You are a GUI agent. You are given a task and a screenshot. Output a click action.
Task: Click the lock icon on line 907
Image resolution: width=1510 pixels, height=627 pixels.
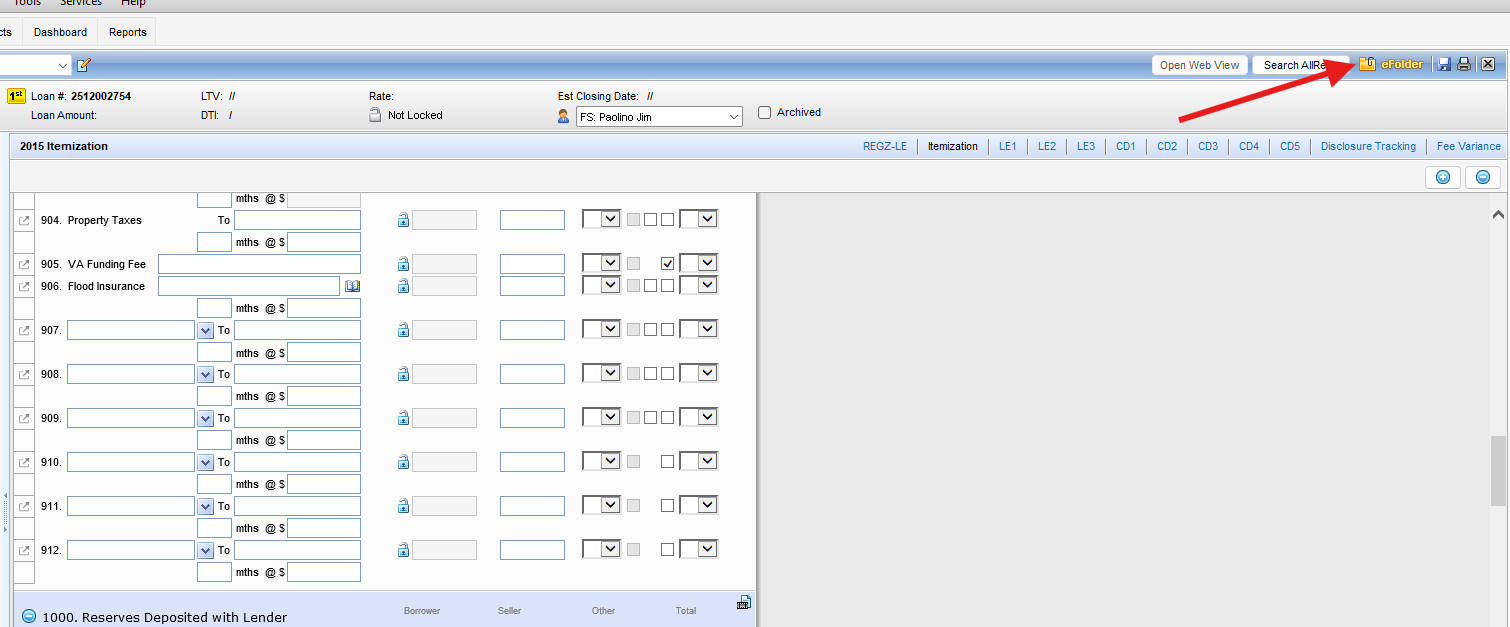pyautogui.click(x=403, y=330)
